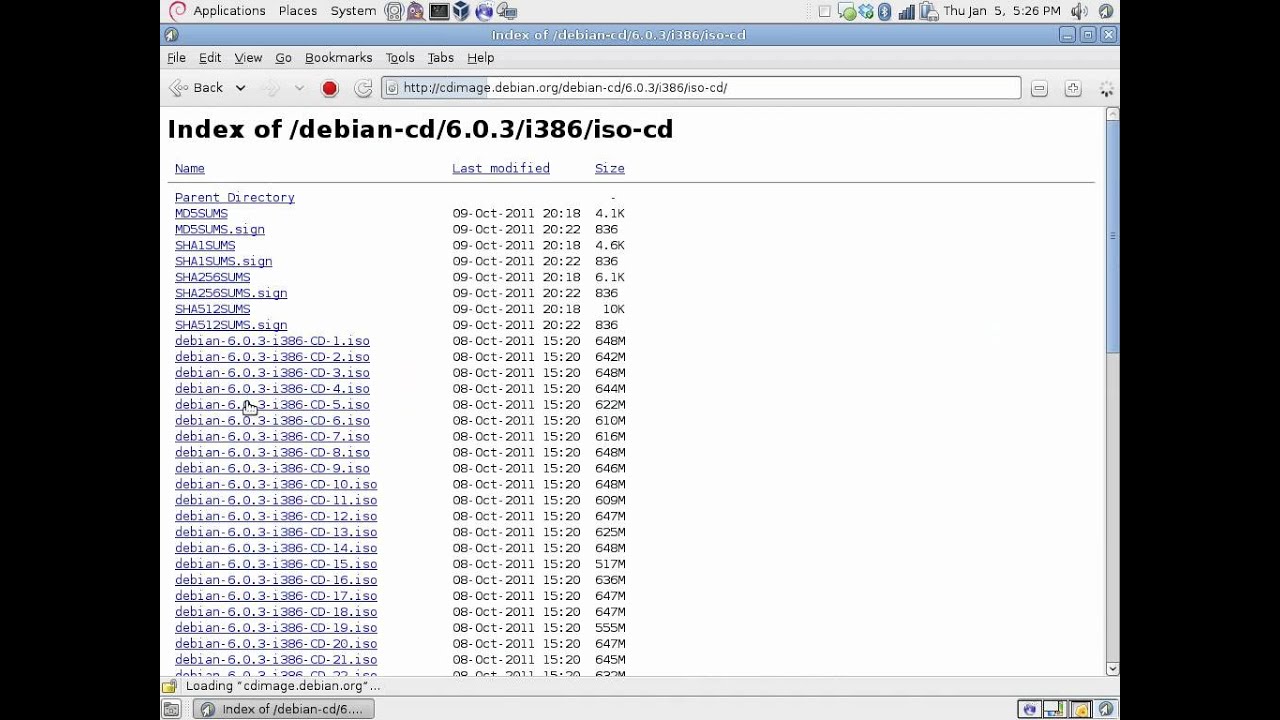The height and width of the screenshot is (720, 1280).
Task: Open the Edit menu
Action: pyautogui.click(x=210, y=58)
